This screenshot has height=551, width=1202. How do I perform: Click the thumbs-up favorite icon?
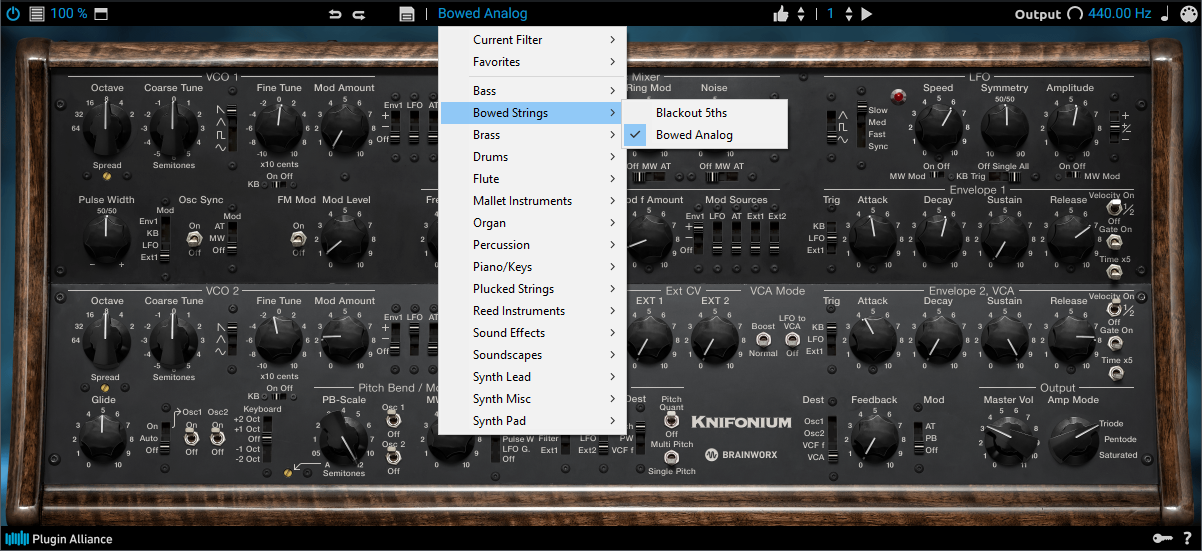tap(783, 13)
